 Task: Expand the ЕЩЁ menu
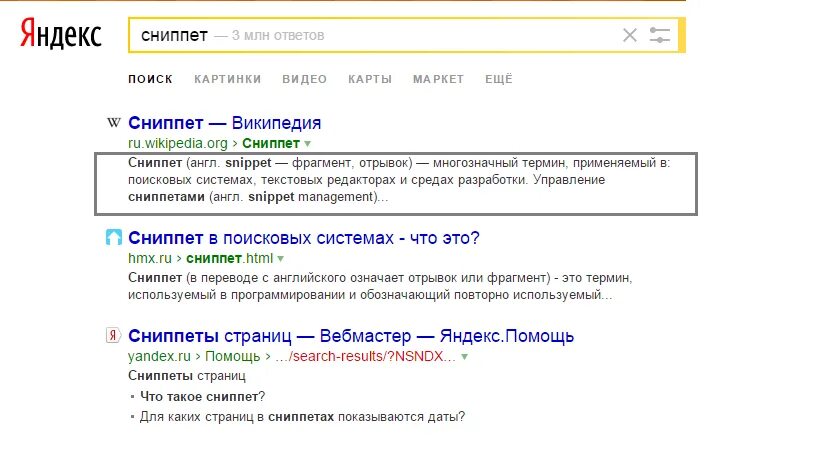(499, 79)
